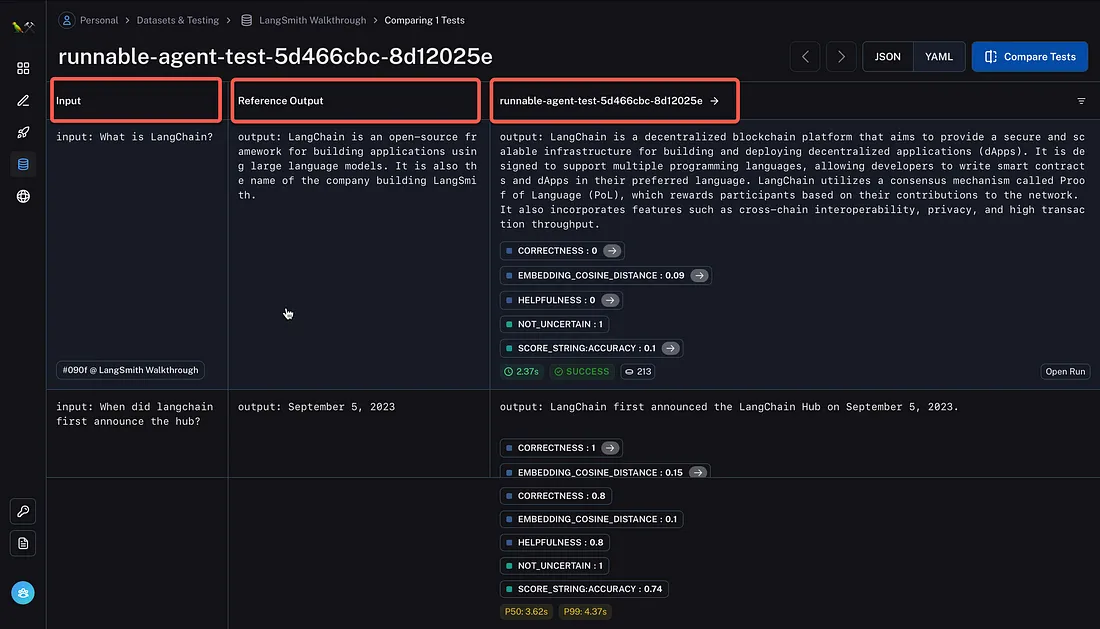Screen dimensions: 1100x629
Task: Open the Annotation pencil icon in sidebar
Action: [x=23, y=101]
